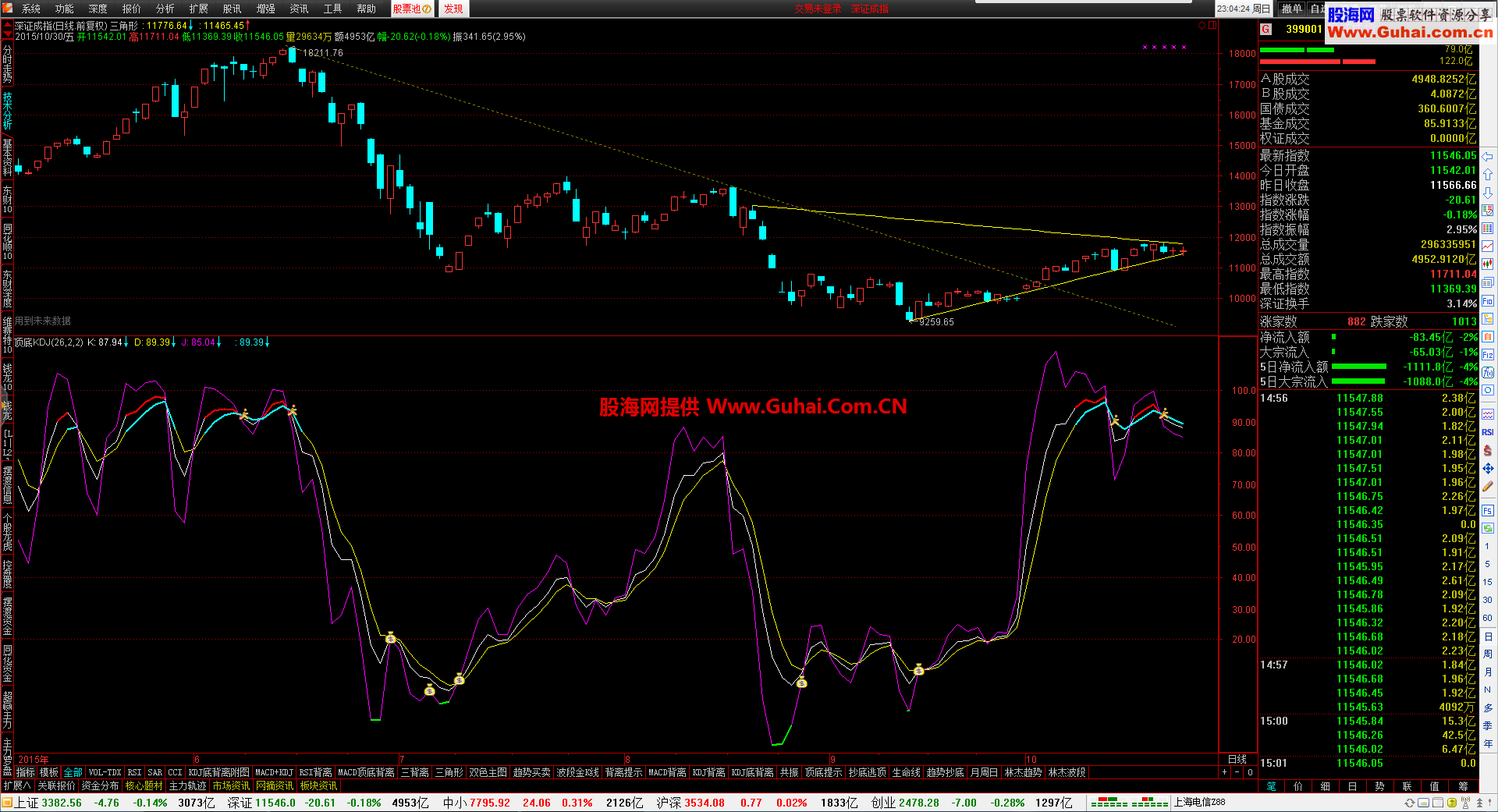1498x812 pixels.
Task: Switch right panel to 势 view
Action: 1379,785
